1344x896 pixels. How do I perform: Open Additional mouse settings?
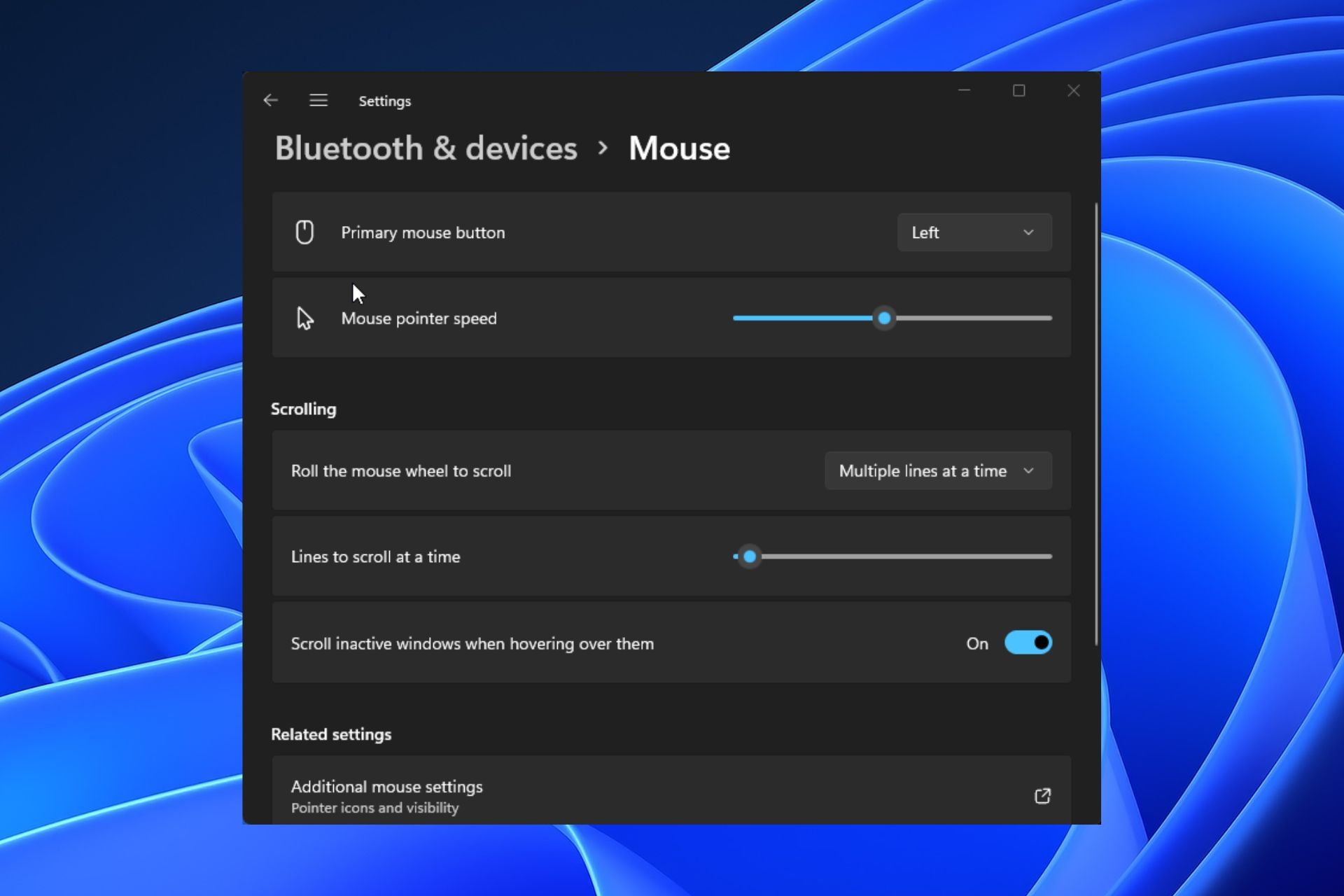pyautogui.click(x=671, y=791)
